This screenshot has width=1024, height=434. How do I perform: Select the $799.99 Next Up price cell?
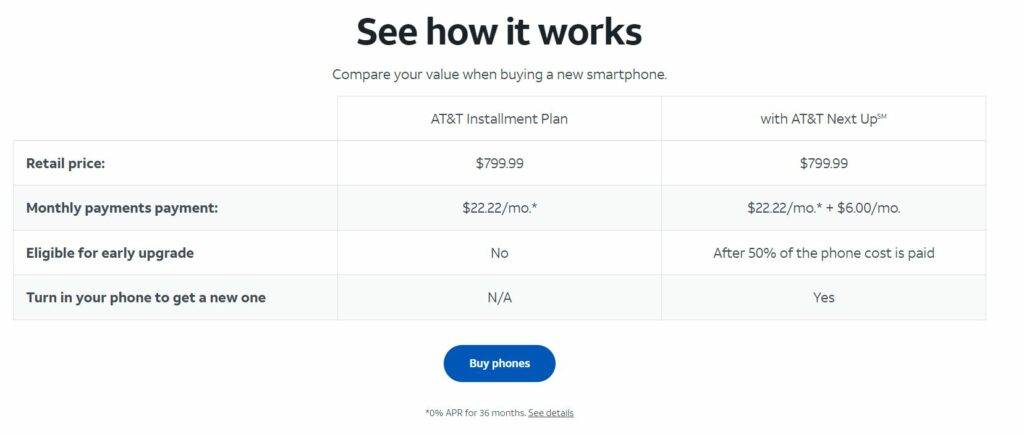pyautogui.click(x=824, y=163)
